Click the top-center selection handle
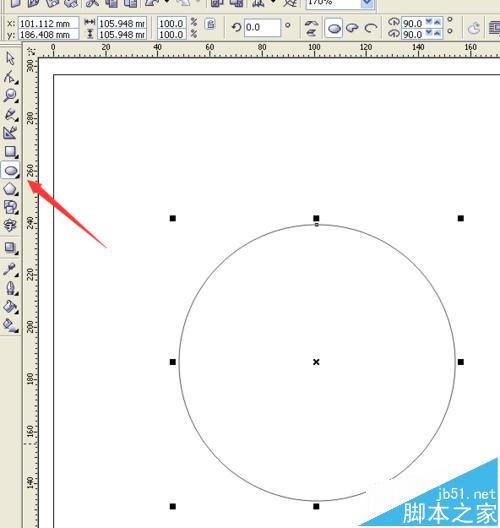Screen dimensions: 500x528 coord(316,219)
